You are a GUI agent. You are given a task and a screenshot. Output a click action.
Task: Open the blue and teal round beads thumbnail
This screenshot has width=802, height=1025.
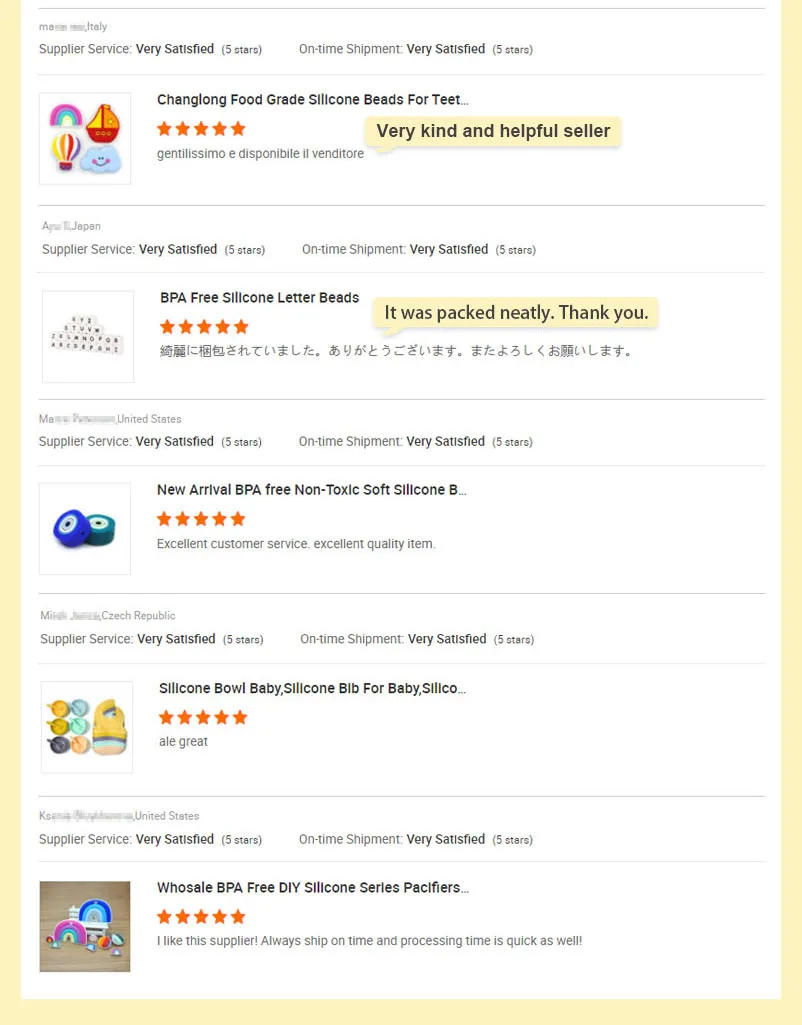[x=85, y=529]
